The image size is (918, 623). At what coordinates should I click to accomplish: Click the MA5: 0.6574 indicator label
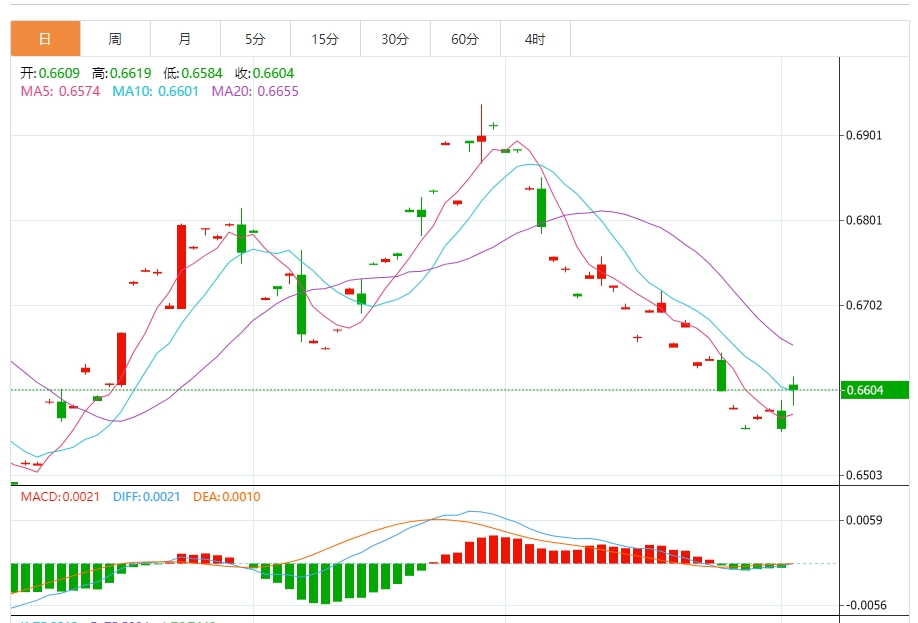point(60,91)
